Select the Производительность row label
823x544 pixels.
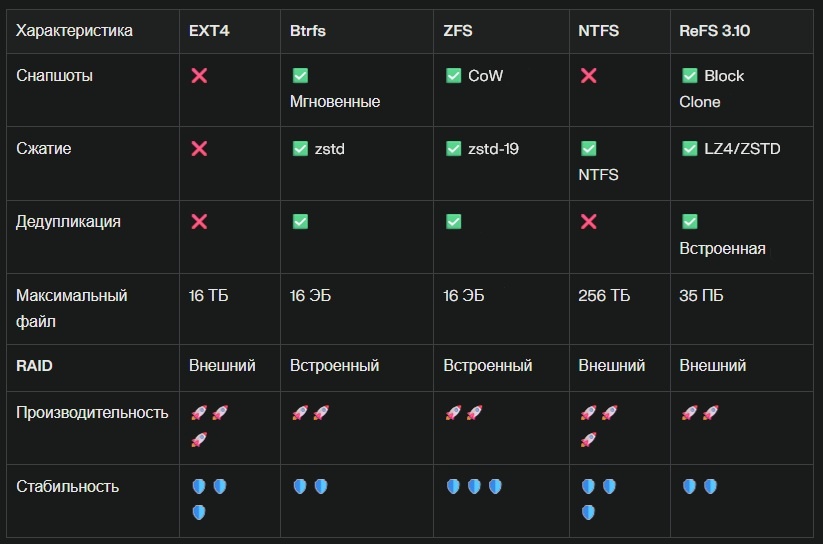pos(92,413)
